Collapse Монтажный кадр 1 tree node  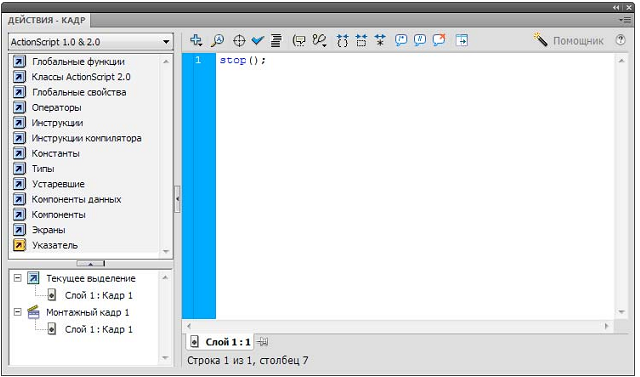(x=18, y=312)
